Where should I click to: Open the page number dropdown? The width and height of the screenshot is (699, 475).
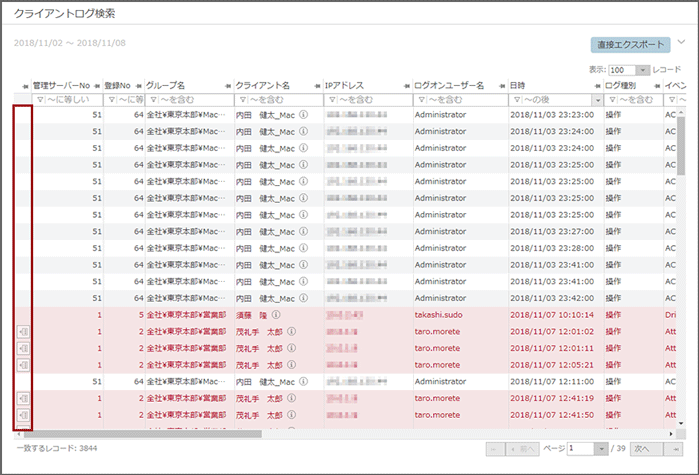600,449
